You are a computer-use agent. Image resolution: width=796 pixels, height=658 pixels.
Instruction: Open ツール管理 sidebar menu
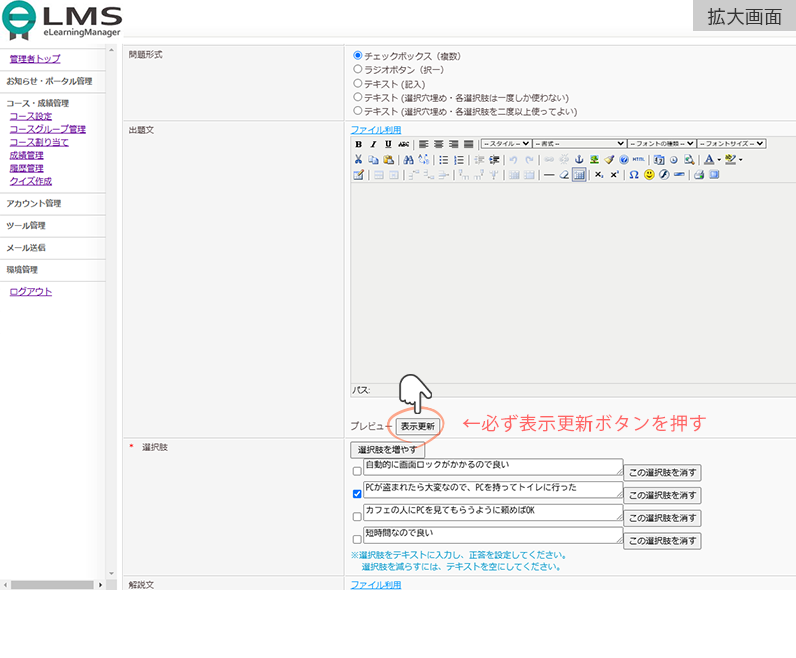coord(26,225)
